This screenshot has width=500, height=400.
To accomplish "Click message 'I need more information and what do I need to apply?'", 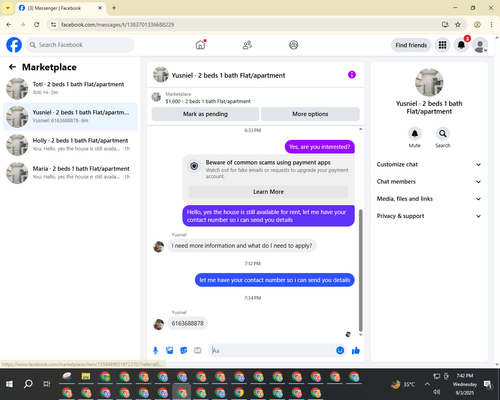I will click(242, 246).
